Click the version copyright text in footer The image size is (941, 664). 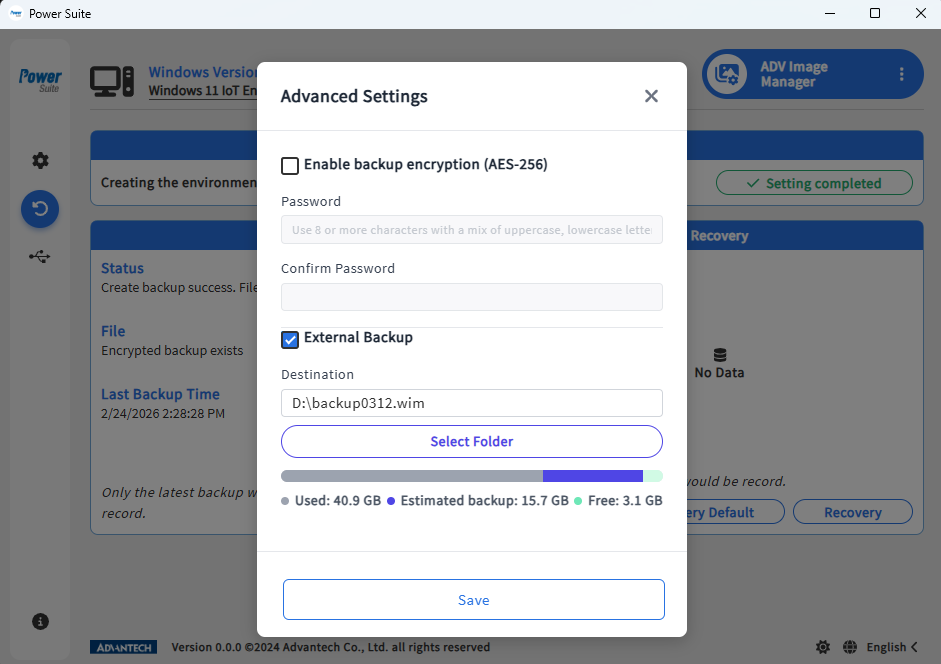(x=331, y=647)
